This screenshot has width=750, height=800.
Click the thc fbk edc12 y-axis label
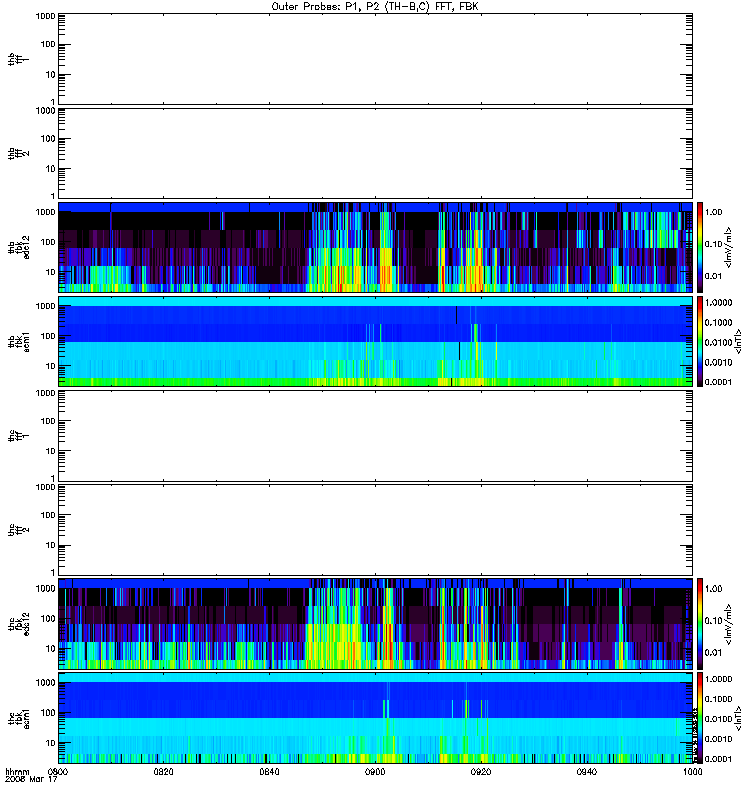tap(19, 624)
